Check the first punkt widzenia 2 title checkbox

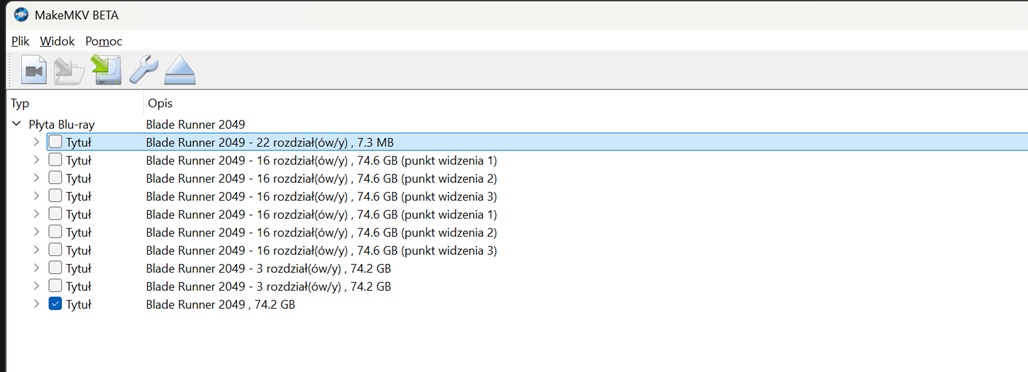click(56, 178)
